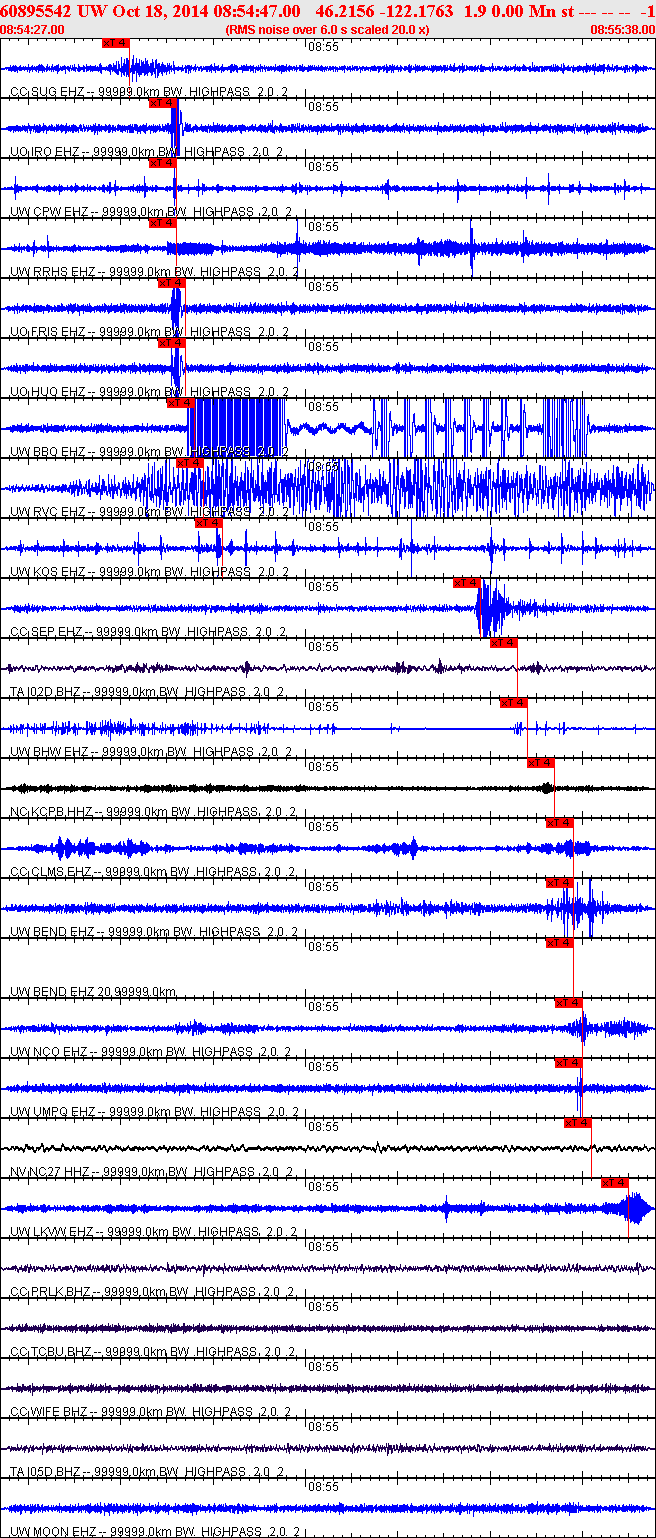This screenshot has height=1538, width=656.
Task: Click the 'CC TCBU BHZ' station label
Action: [51, 1352]
